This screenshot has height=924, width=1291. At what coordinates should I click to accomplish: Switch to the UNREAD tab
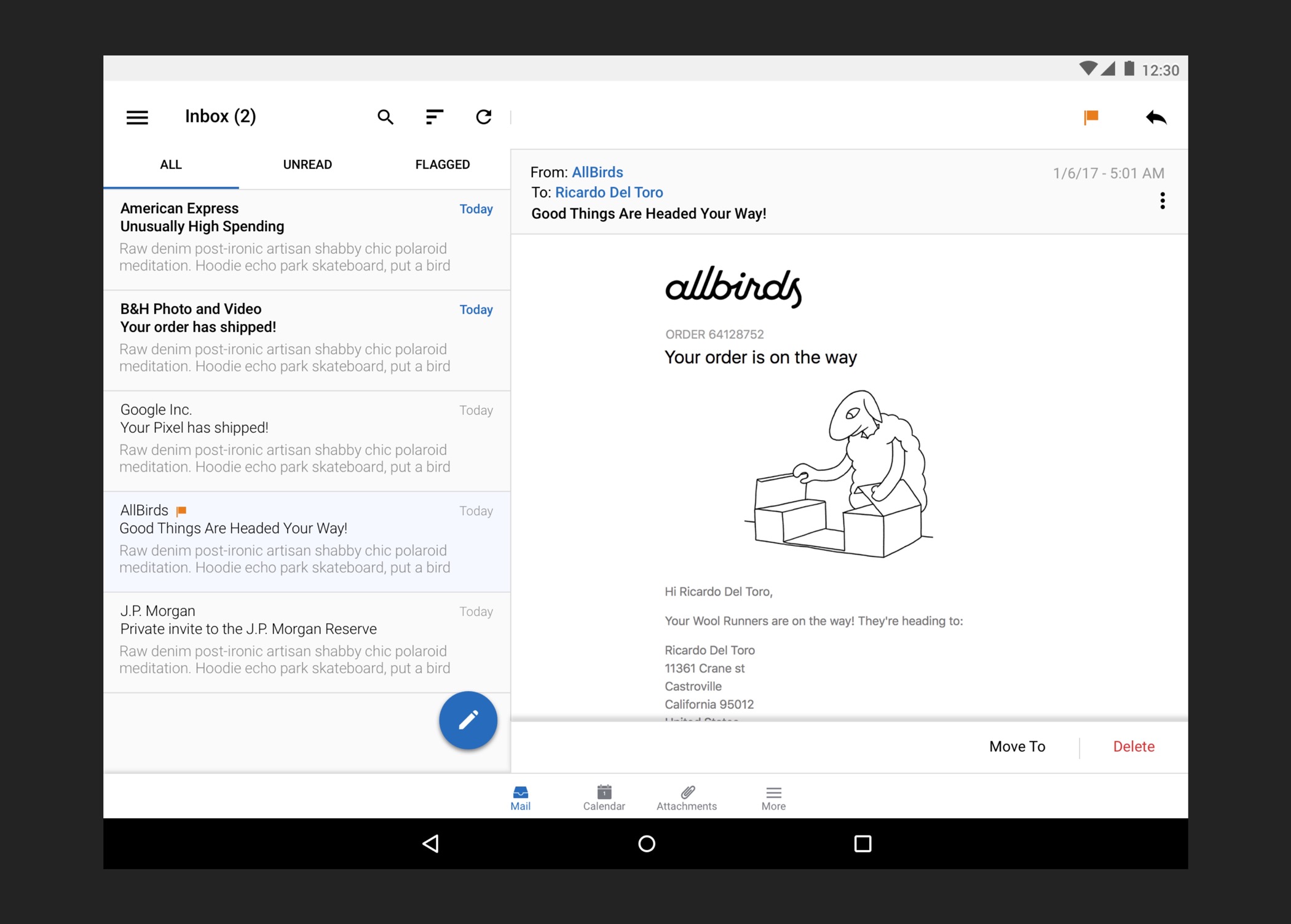click(x=307, y=165)
